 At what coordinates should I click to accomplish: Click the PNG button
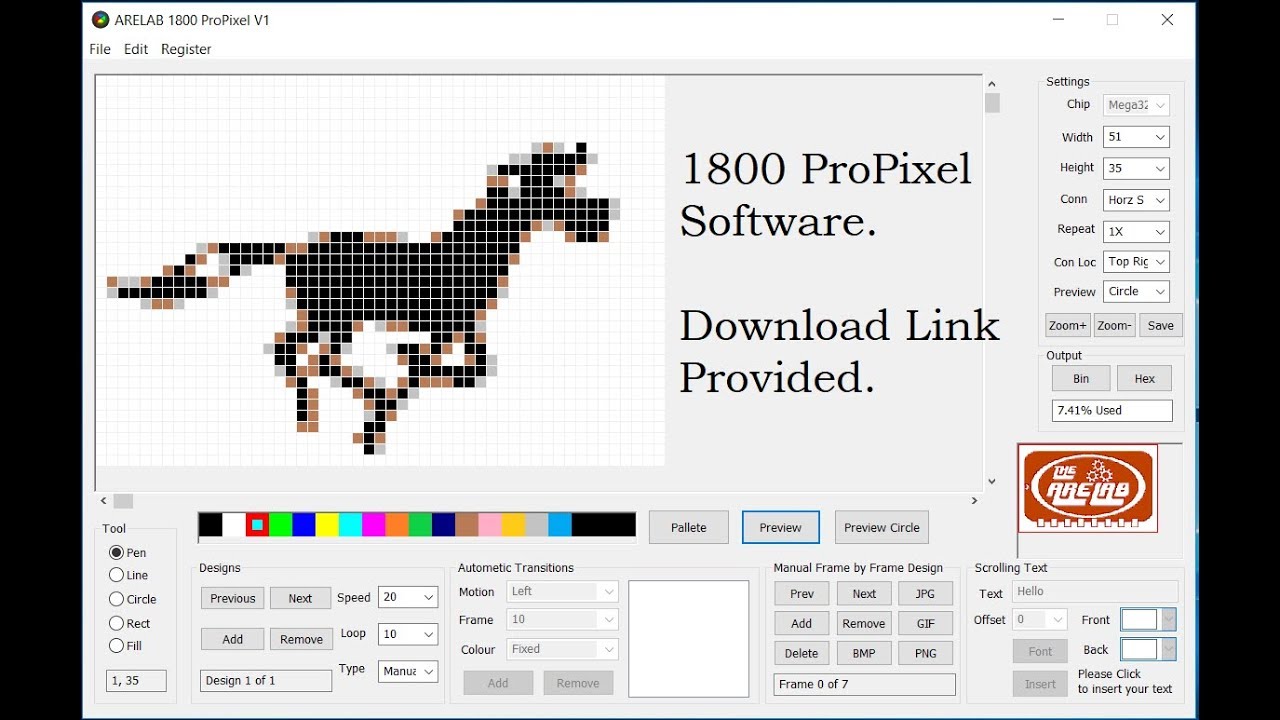tap(926, 653)
